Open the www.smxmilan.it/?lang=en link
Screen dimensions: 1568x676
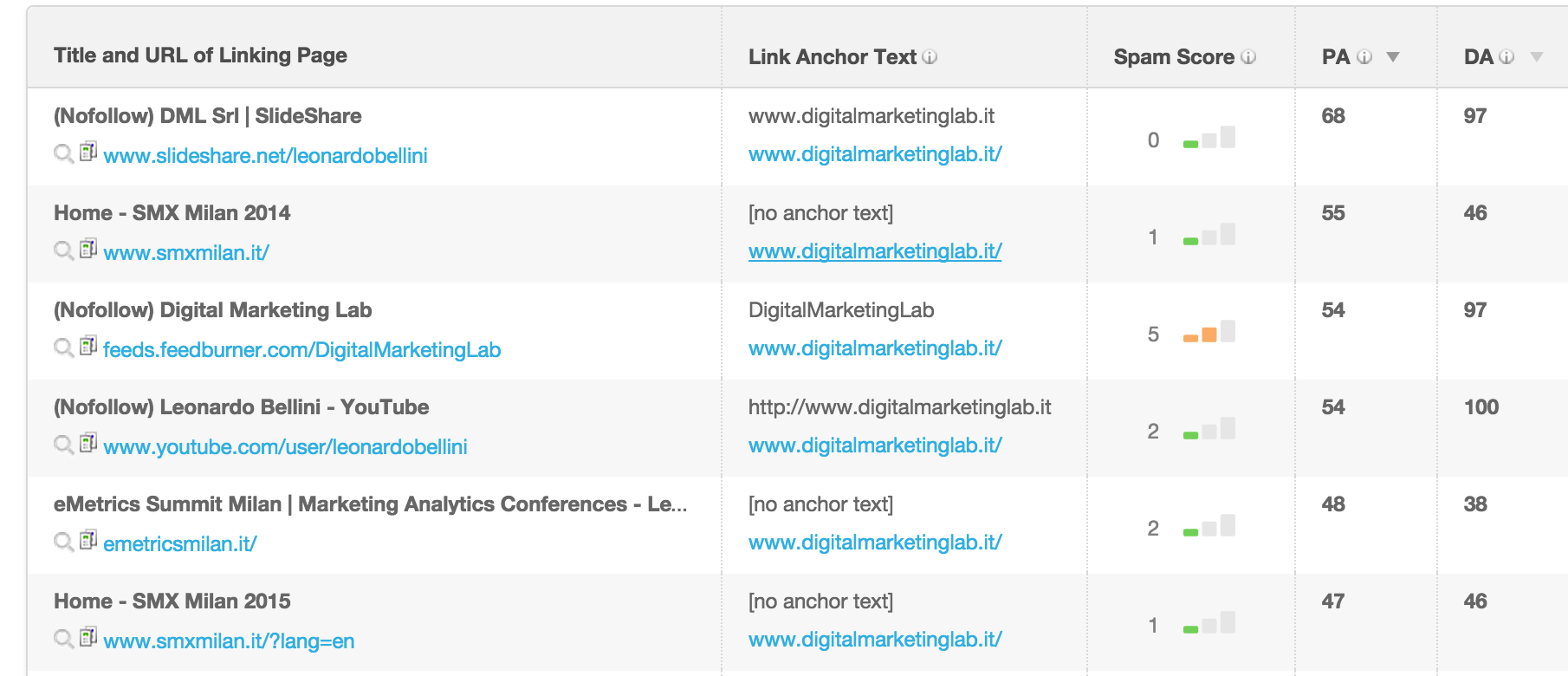[x=229, y=641]
